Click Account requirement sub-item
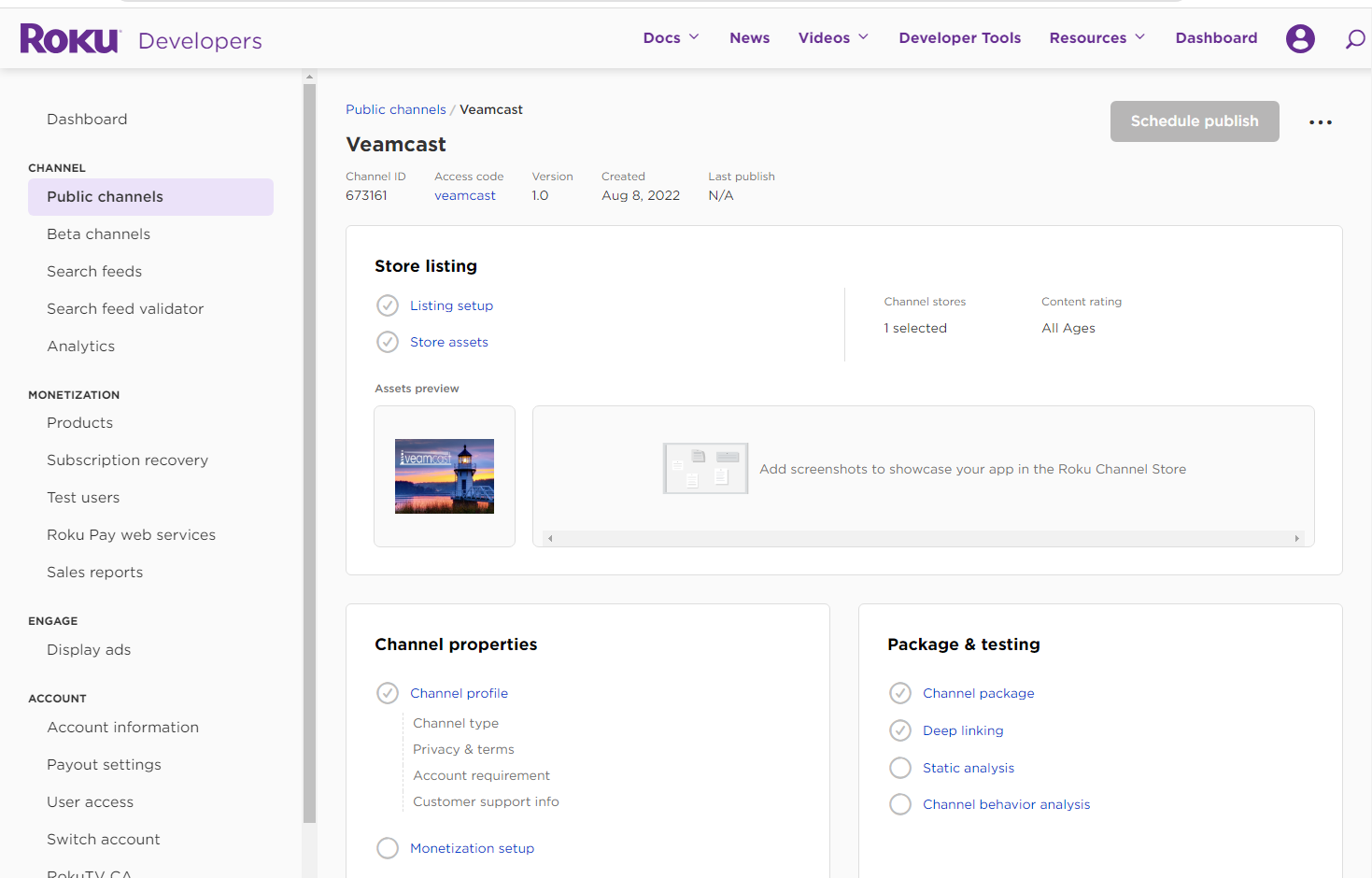 tap(481, 775)
